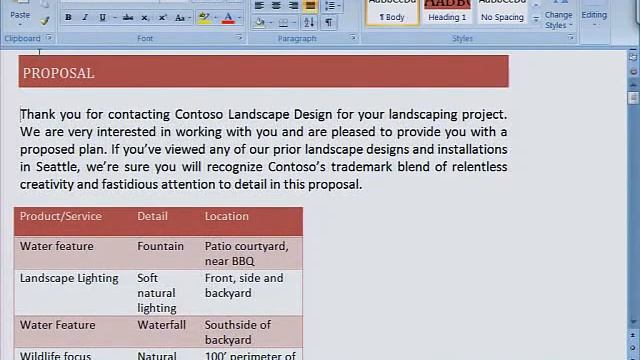This screenshot has height=360, width=640.
Task: Apply paragraph Borders
Action: tap(283, 22)
